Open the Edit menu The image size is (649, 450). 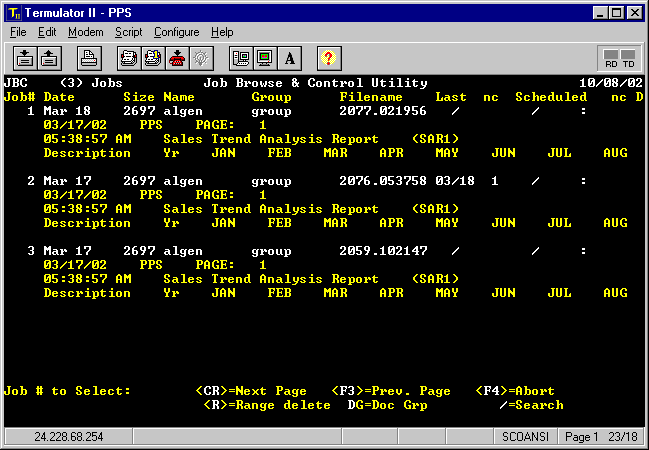(47, 32)
